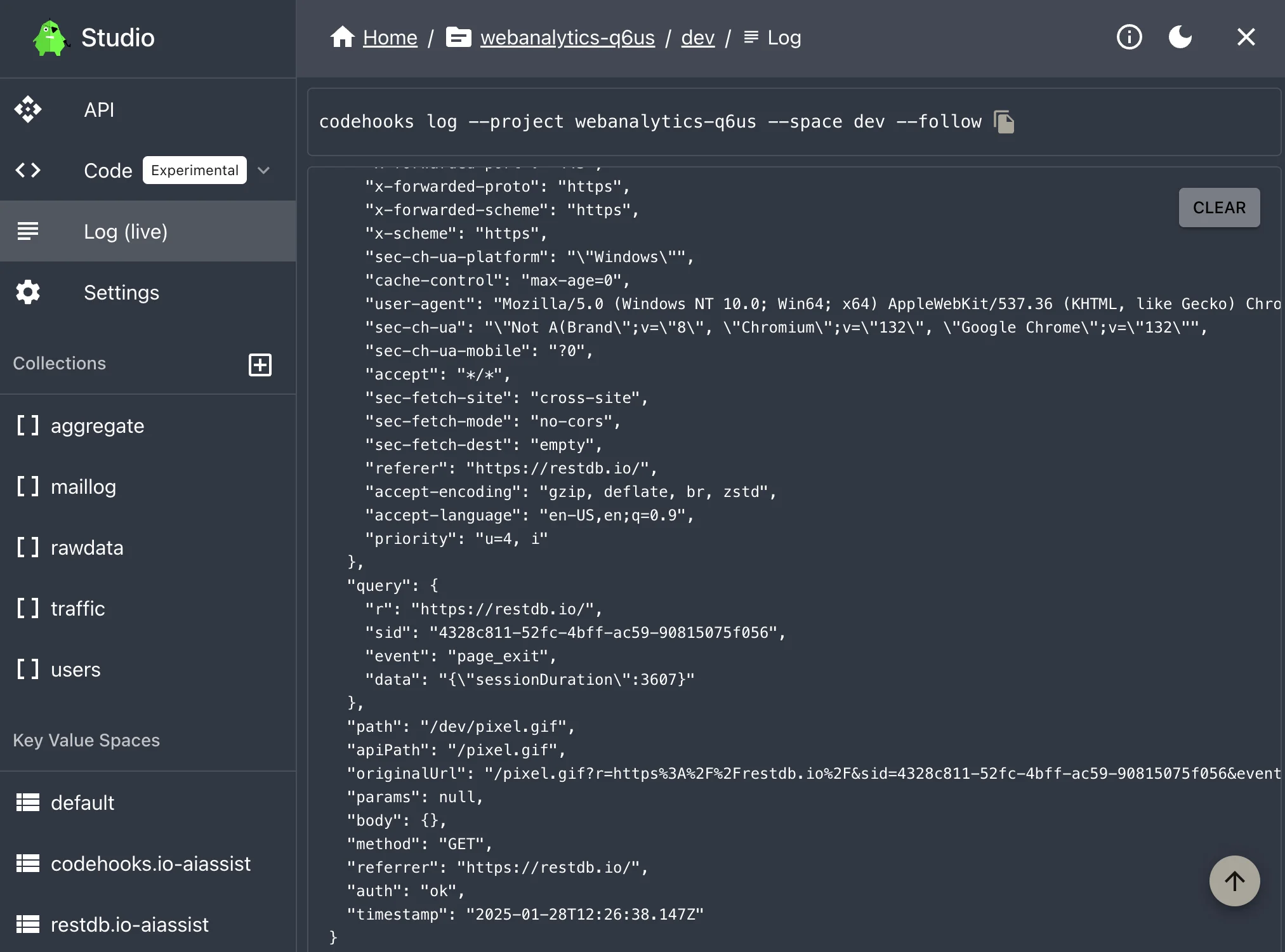Open the Settings gear icon
1285x952 pixels.
pyautogui.click(x=28, y=292)
